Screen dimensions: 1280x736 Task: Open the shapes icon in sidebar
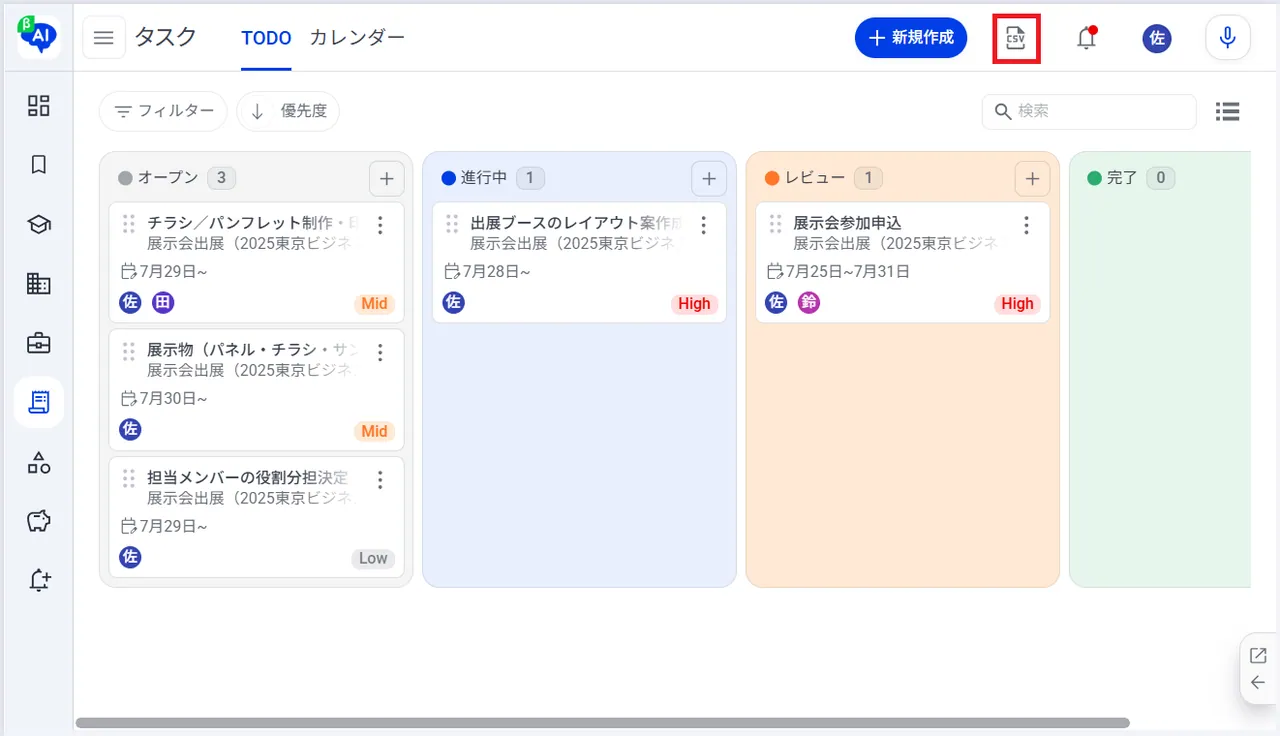[39, 462]
